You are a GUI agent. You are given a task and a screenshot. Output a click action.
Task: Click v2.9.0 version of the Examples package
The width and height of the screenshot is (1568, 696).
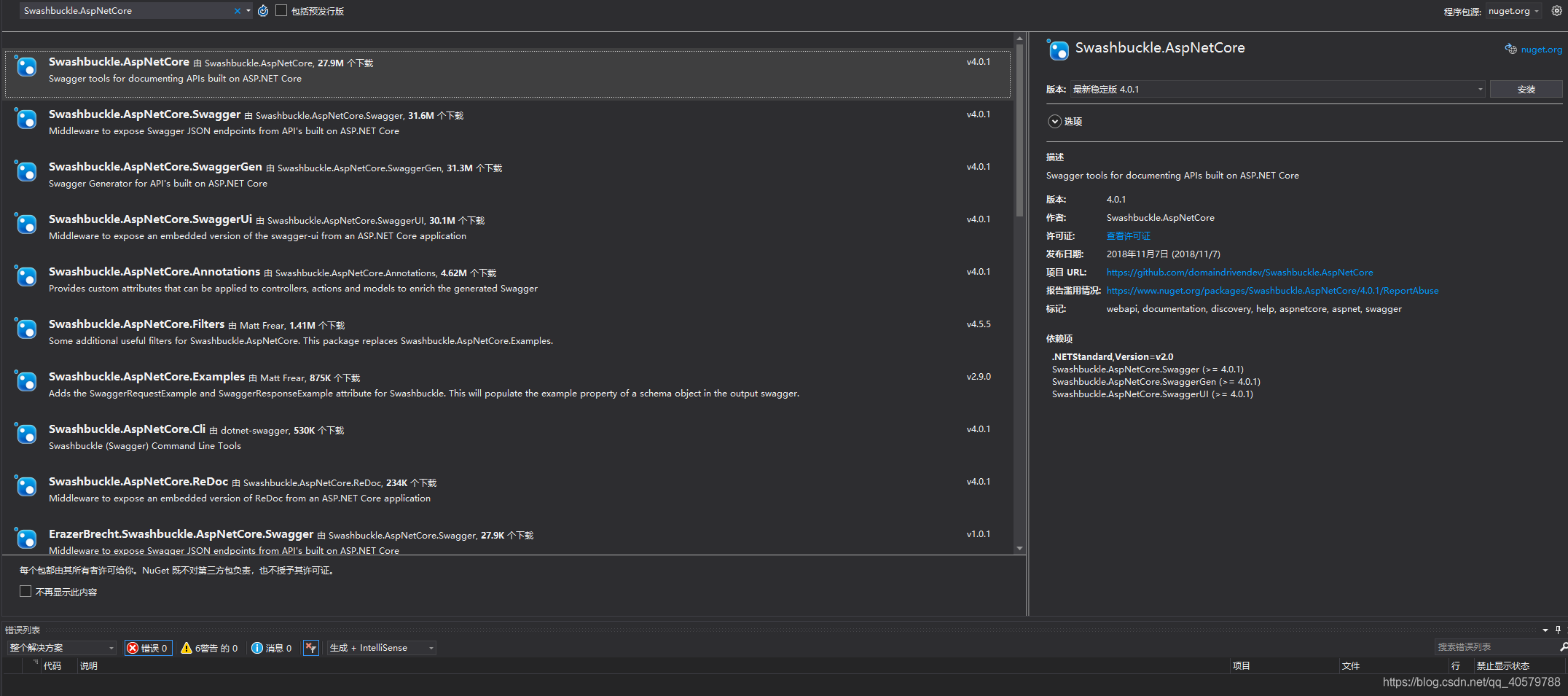pos(979,377)
